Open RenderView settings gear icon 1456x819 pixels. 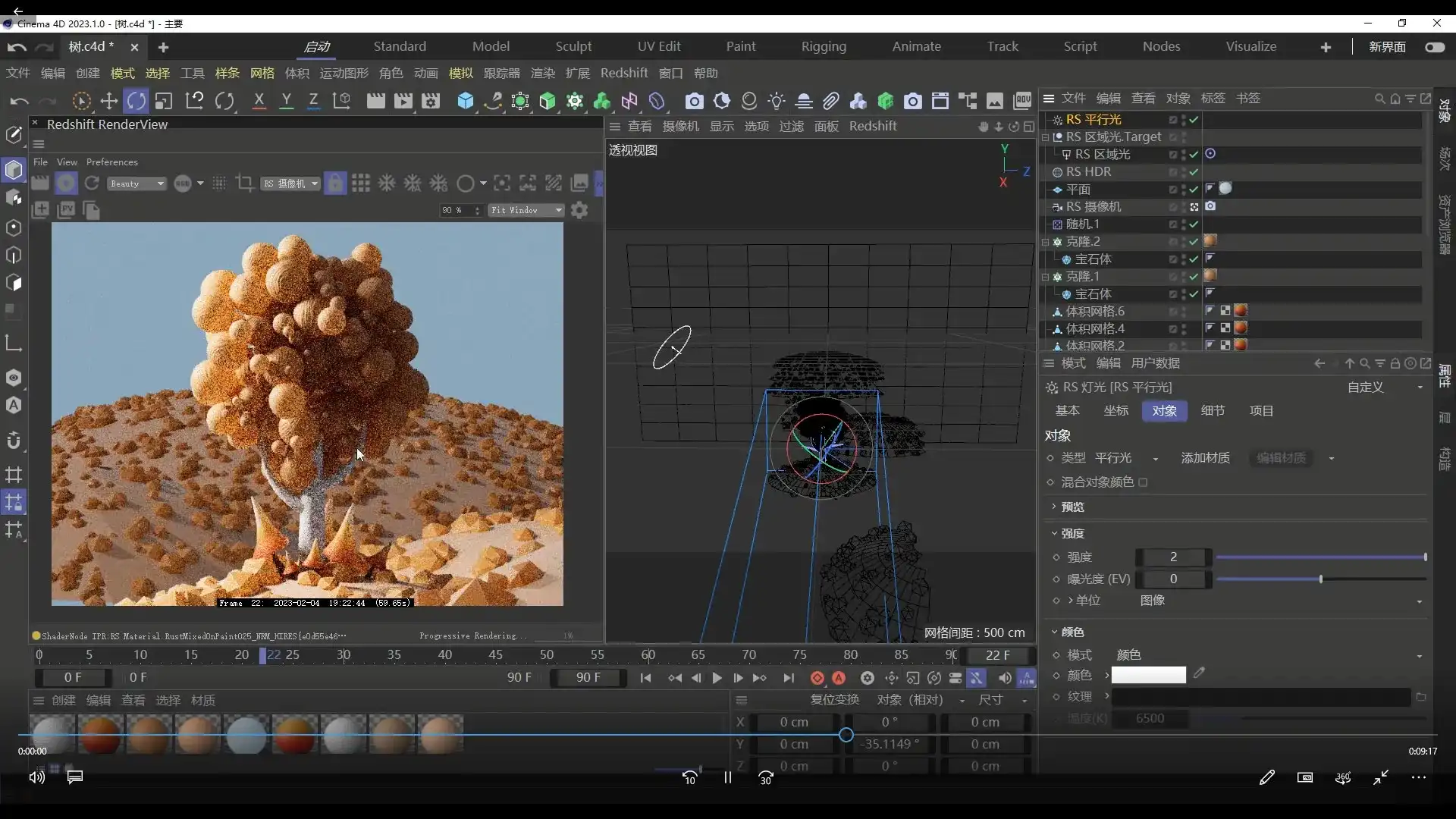pos(579,210)
